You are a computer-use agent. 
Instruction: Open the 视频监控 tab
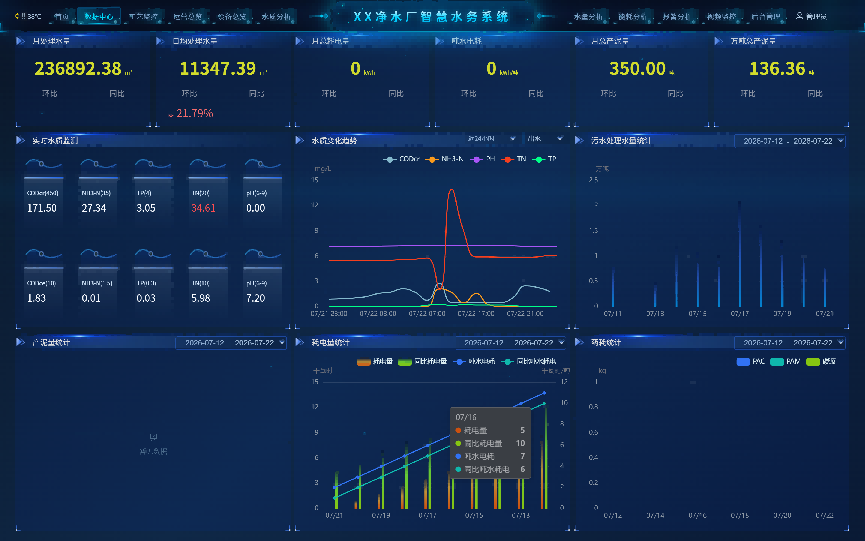point(721,17)
